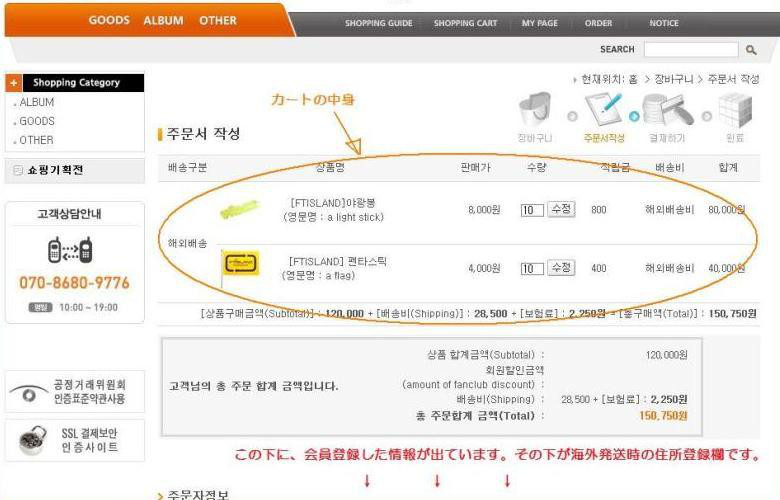This screenshot has height=500, width=780.
Task: Click 장바구니 in the breadcrumb
Action: [674, 79]
